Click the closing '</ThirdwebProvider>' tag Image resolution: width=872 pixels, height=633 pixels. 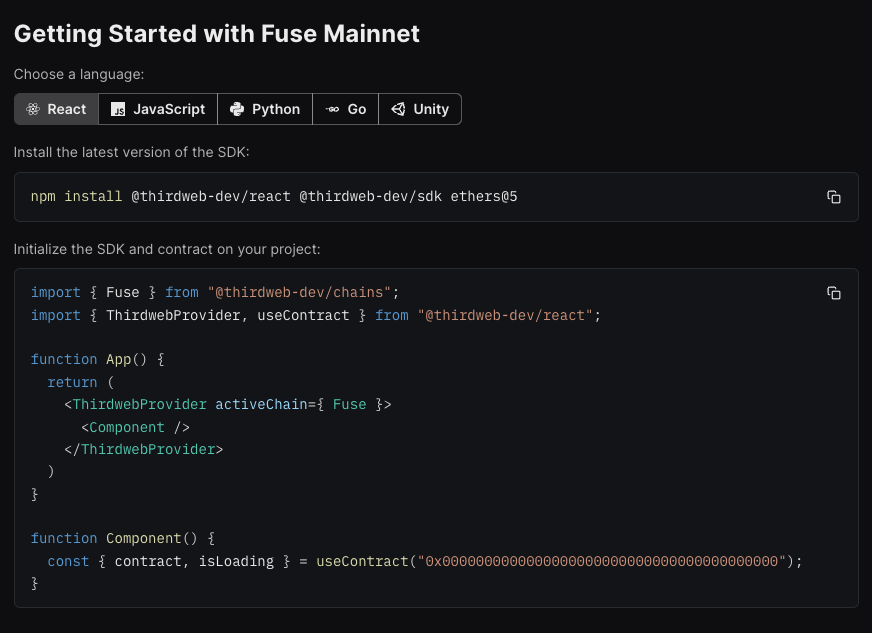tap(143, 449)
